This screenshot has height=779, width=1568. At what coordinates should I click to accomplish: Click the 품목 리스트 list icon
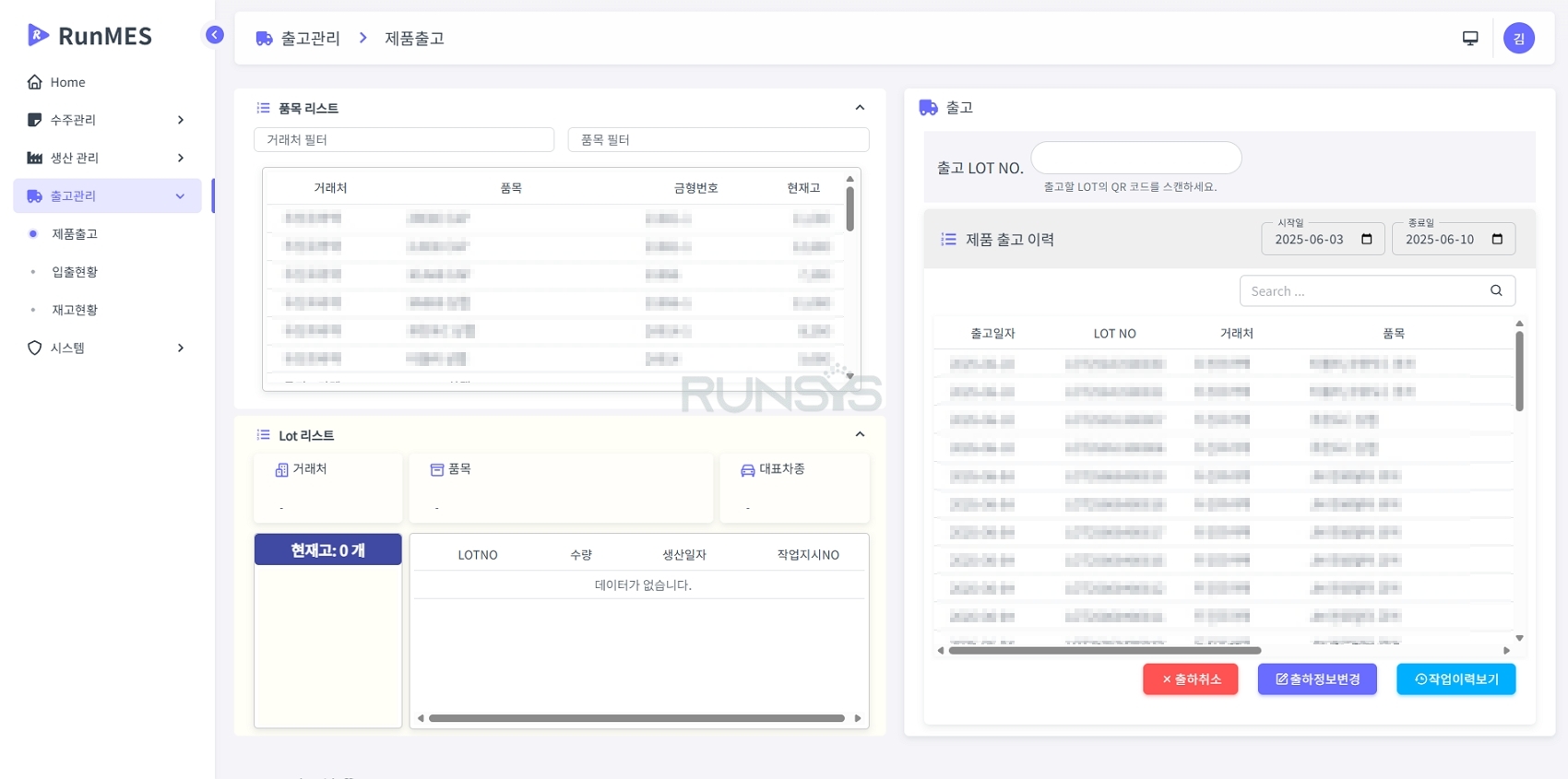(263, 108)
